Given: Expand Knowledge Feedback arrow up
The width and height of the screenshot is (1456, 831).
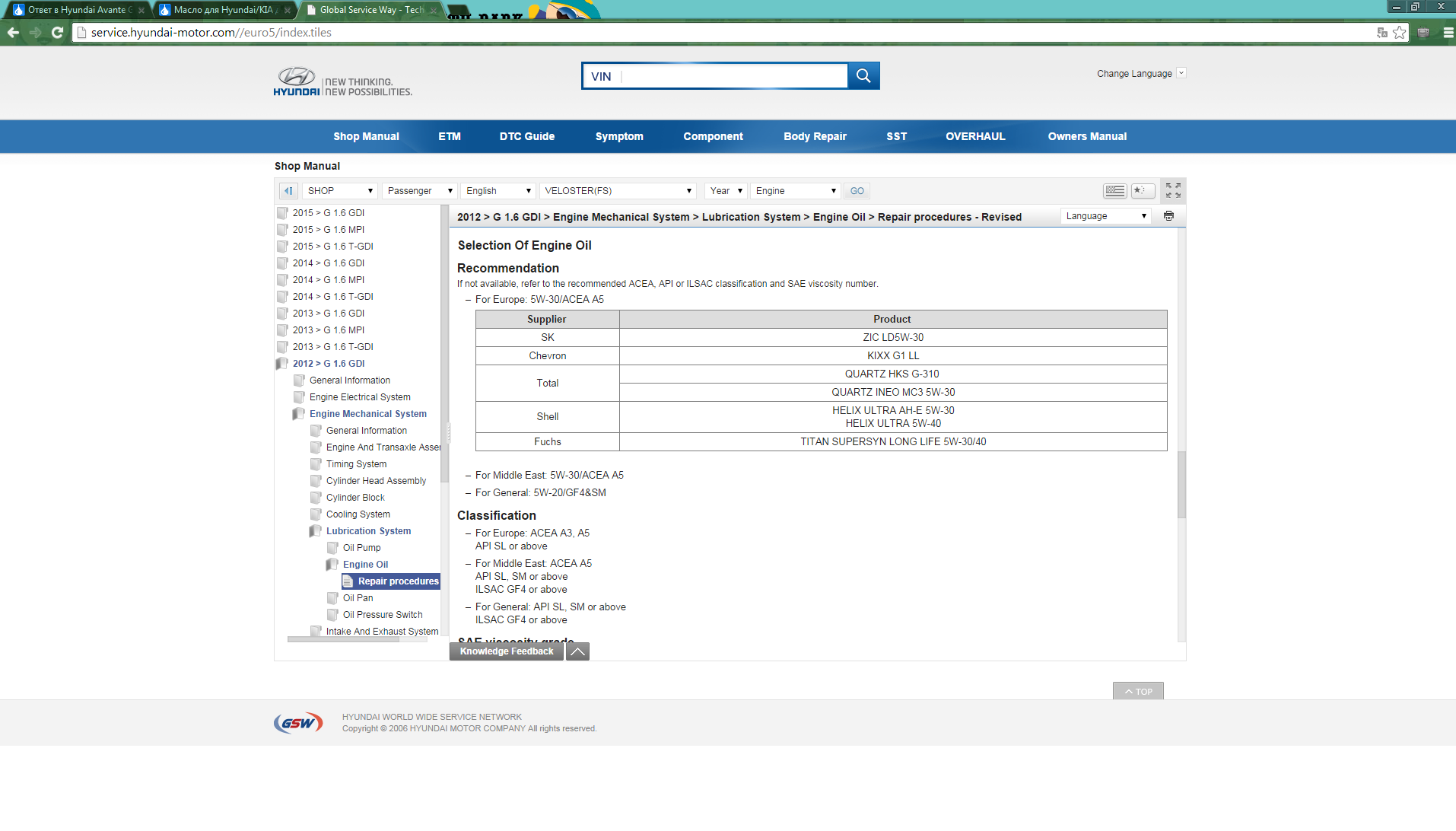Looking at the screenshot, I should pos(577,651).
